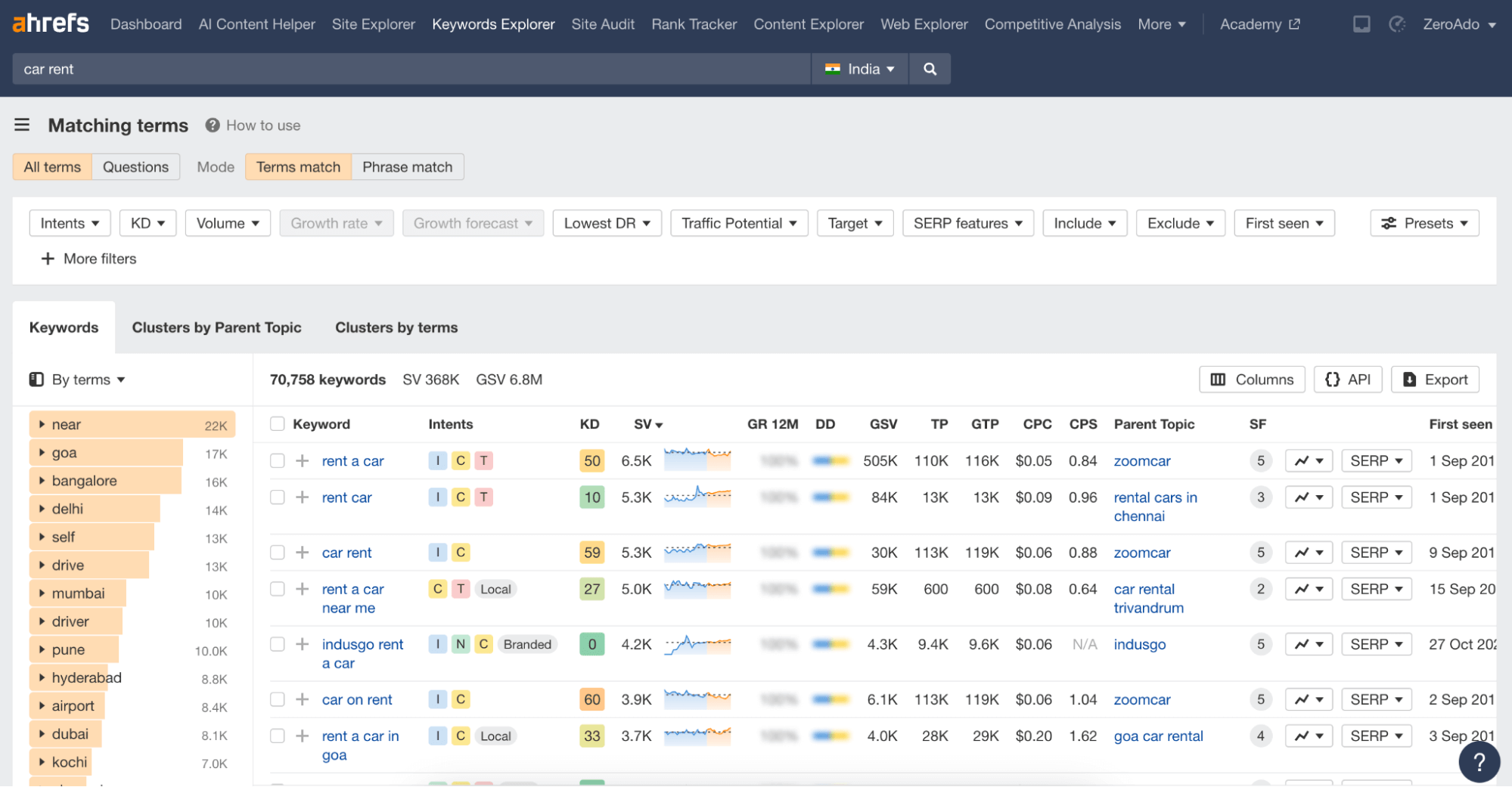Screen dimensions: 1512x787
Task: Expand the bangalore term group
Action: (42, 481)
